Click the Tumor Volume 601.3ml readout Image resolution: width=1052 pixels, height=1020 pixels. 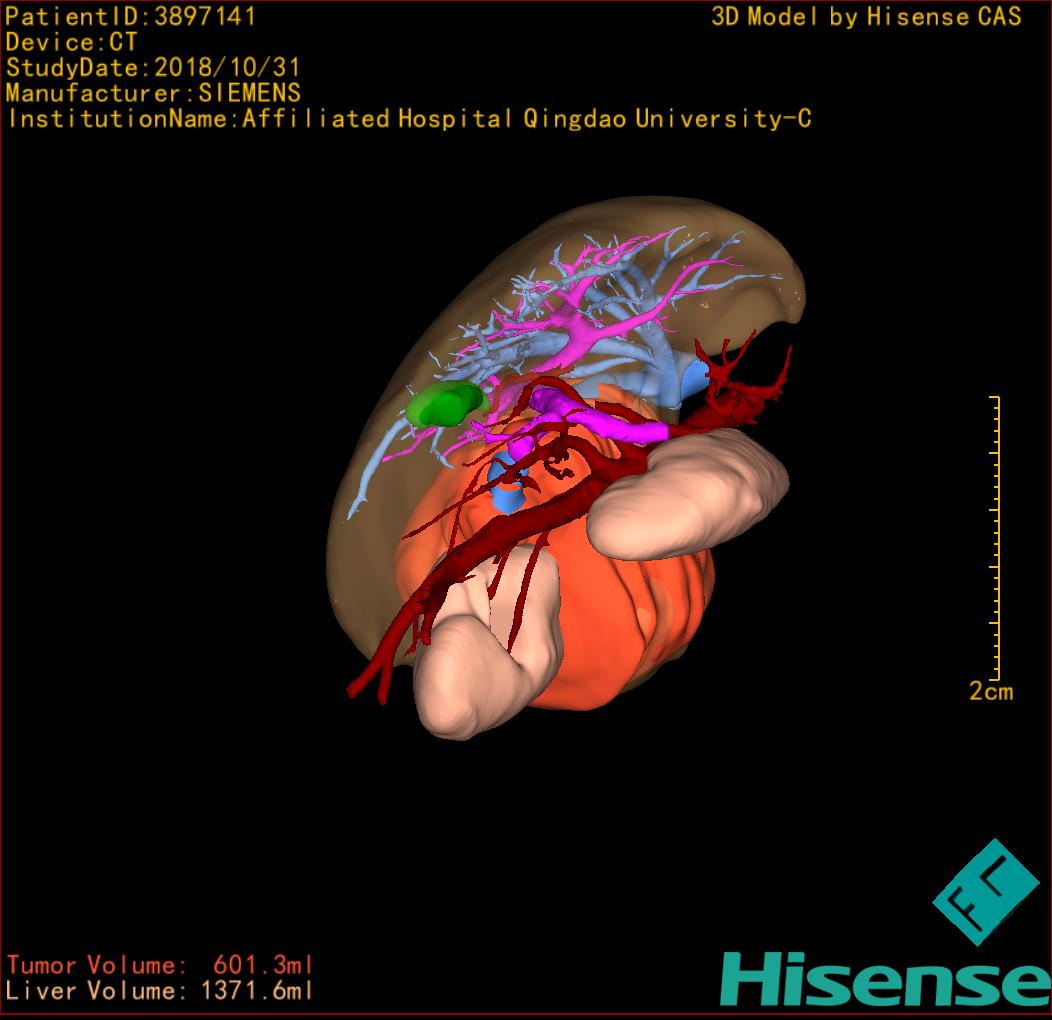point(160,965)
